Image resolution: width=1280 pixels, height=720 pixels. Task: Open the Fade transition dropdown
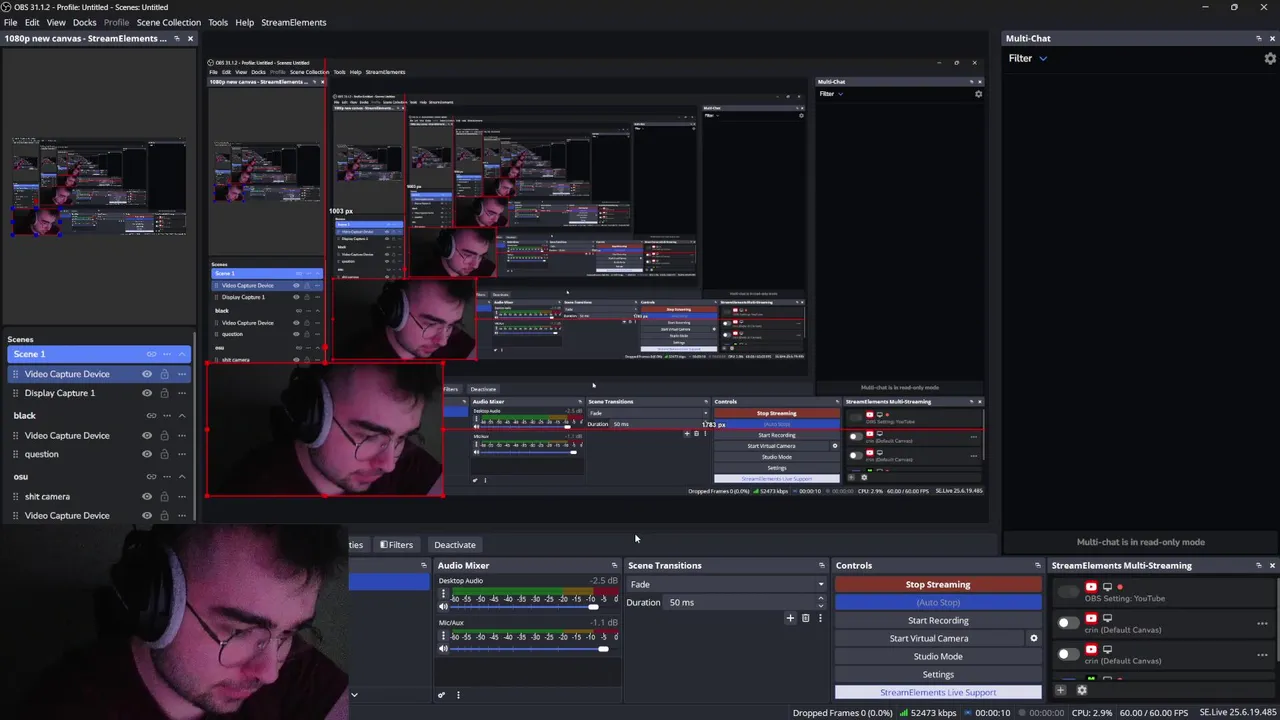pos(727,584)
